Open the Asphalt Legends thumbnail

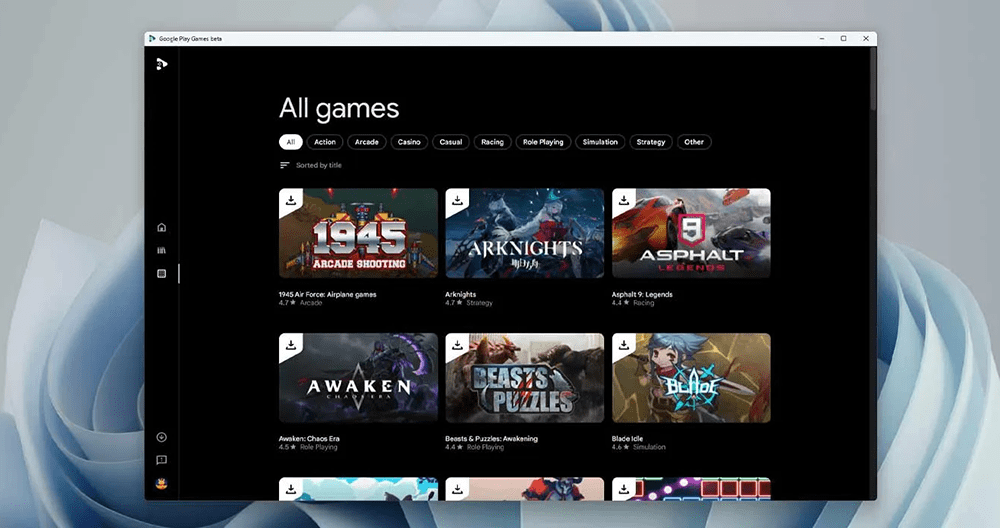click(691, 233)
